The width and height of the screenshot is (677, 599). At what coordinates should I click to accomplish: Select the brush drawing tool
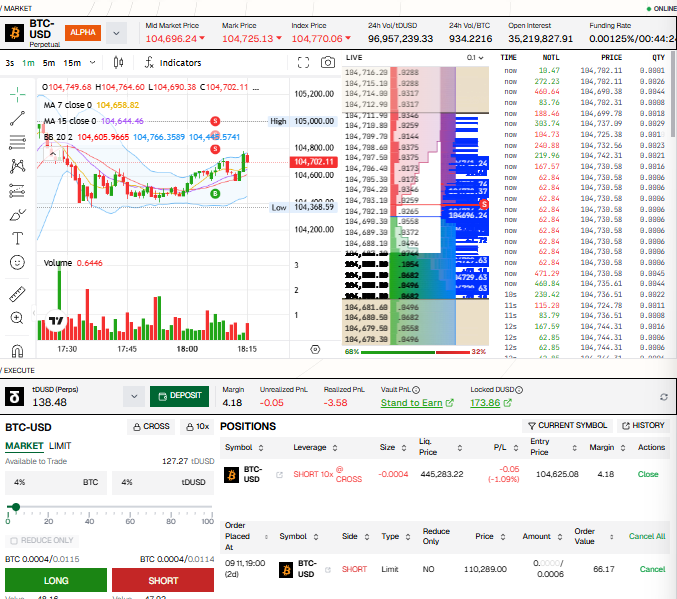(17, 214)
